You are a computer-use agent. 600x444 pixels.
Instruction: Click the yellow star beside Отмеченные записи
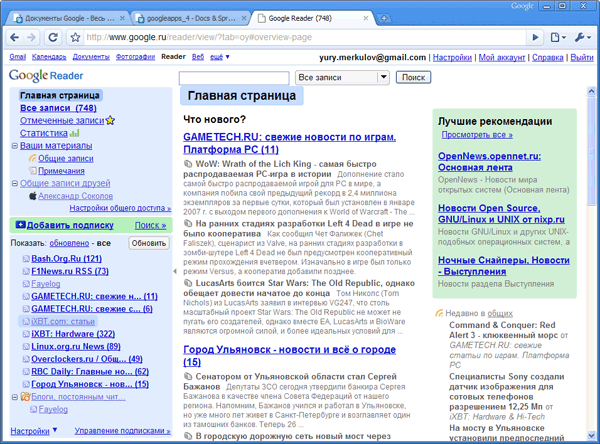(x=110, y=121)
